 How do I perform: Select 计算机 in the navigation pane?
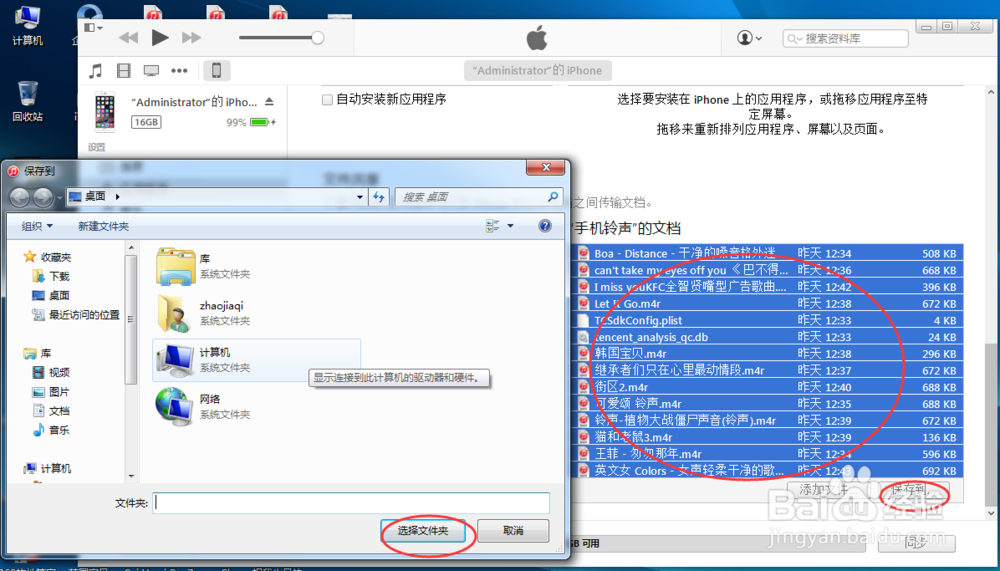(48, 468)
